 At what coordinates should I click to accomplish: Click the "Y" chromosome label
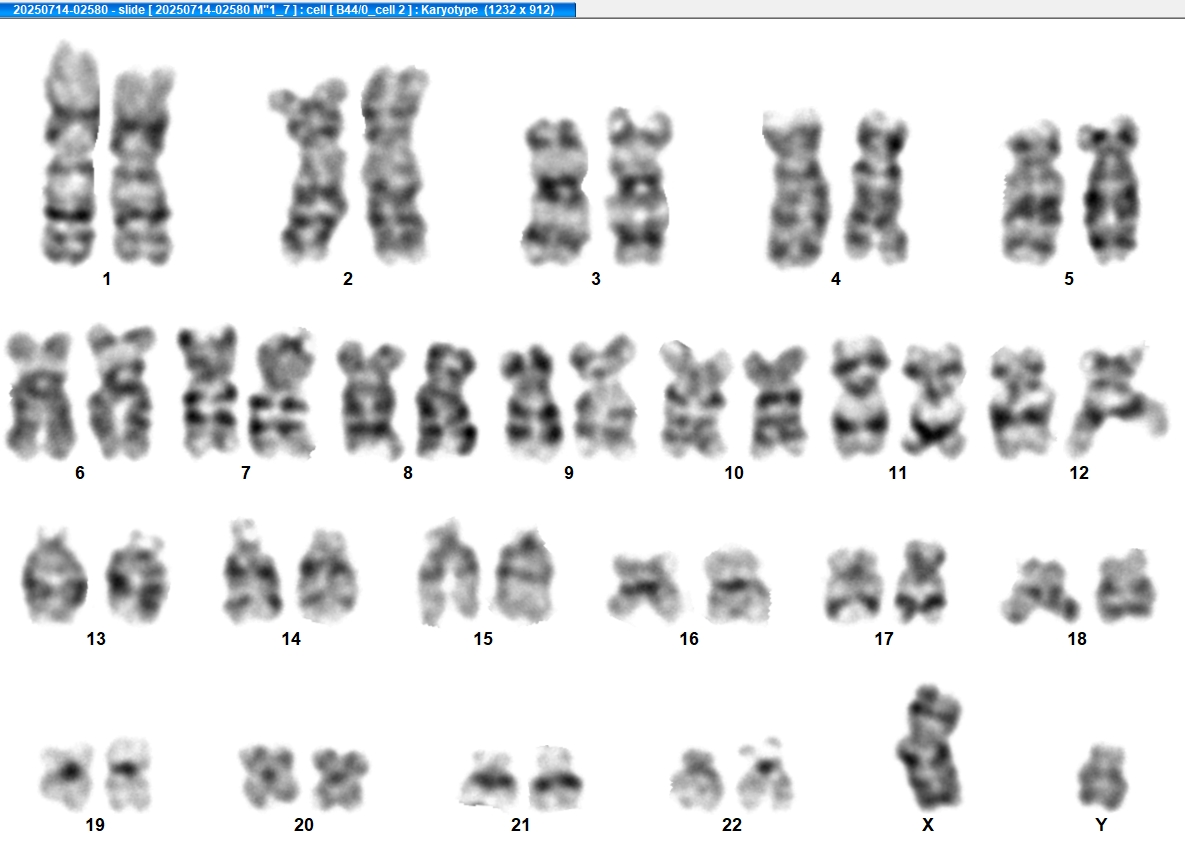coord(1101,825)
